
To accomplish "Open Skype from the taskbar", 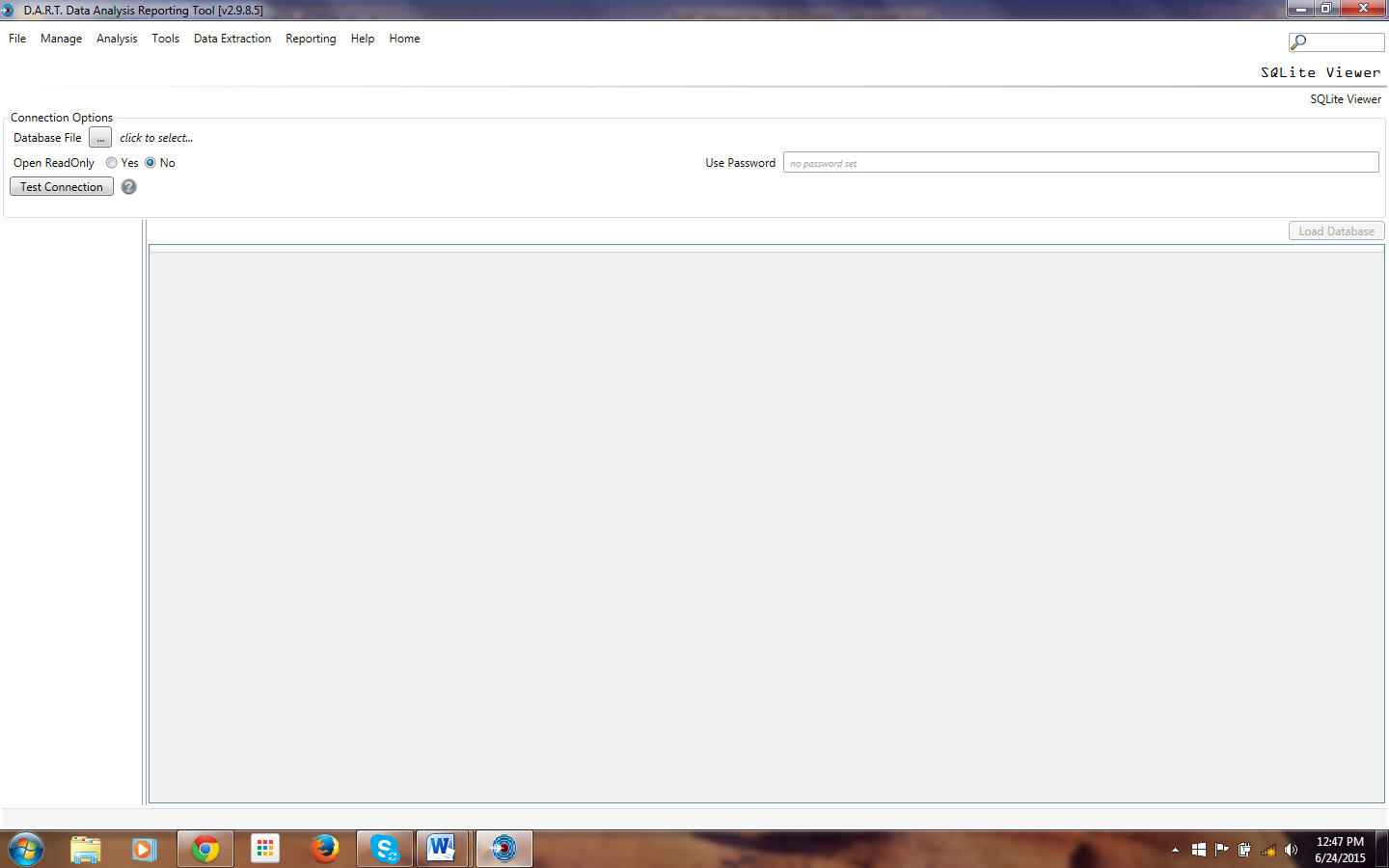I will (385, 849).
